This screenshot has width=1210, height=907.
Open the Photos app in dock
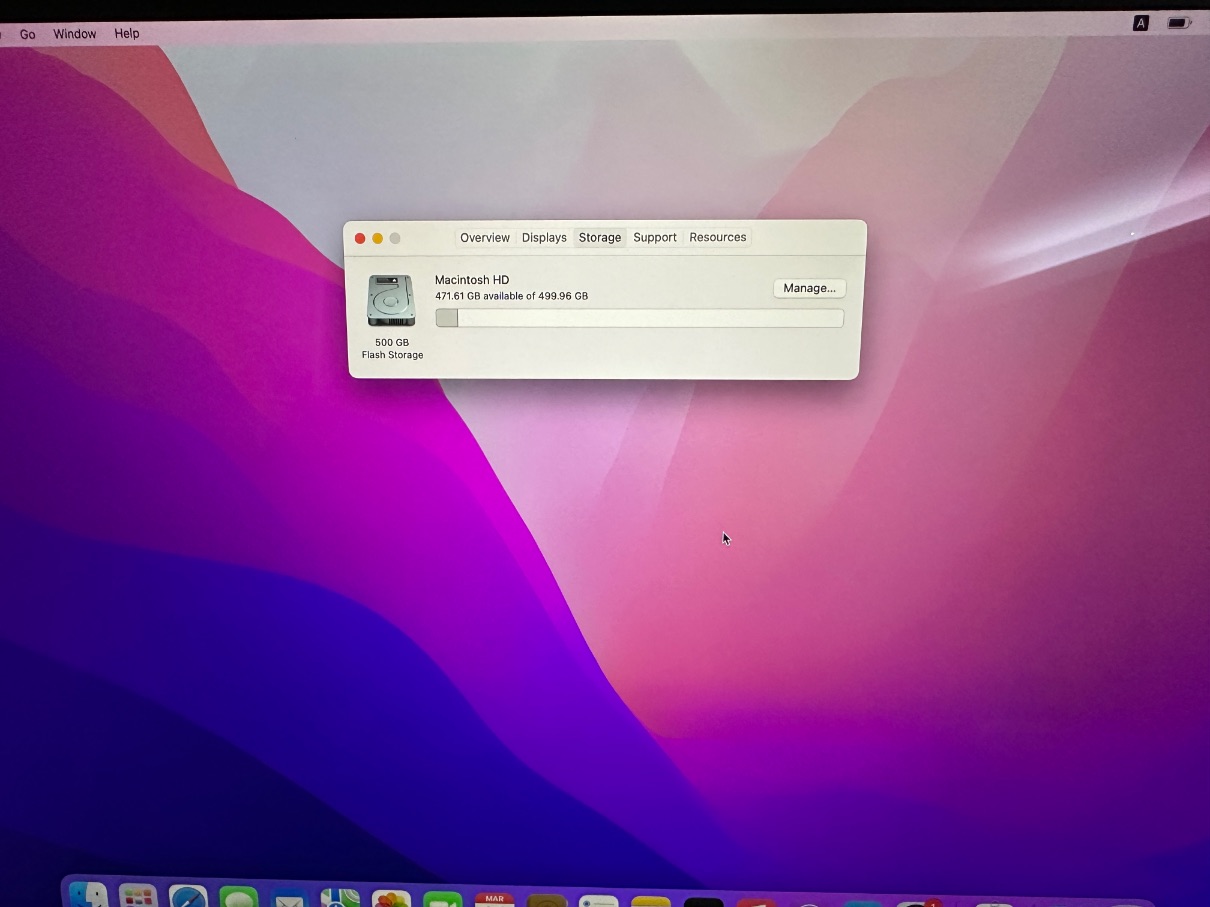tap(391, 900)
